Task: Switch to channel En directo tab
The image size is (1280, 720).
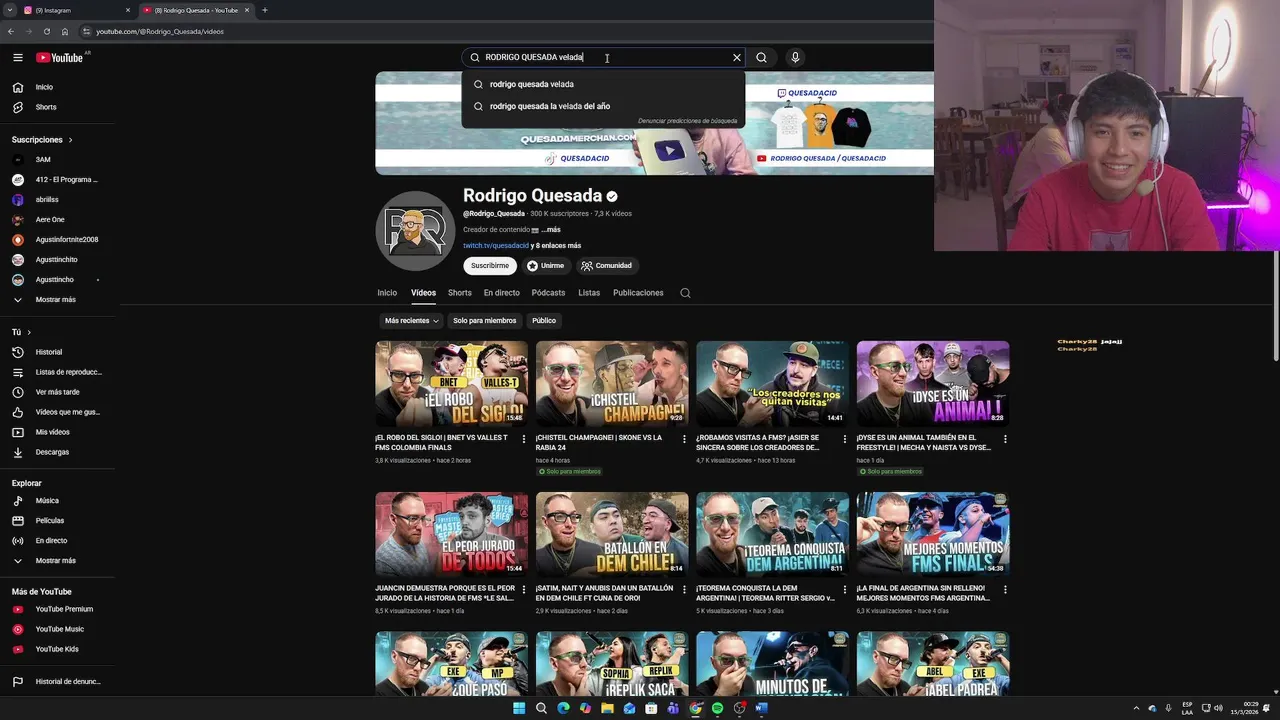Action: pos(502,293)
